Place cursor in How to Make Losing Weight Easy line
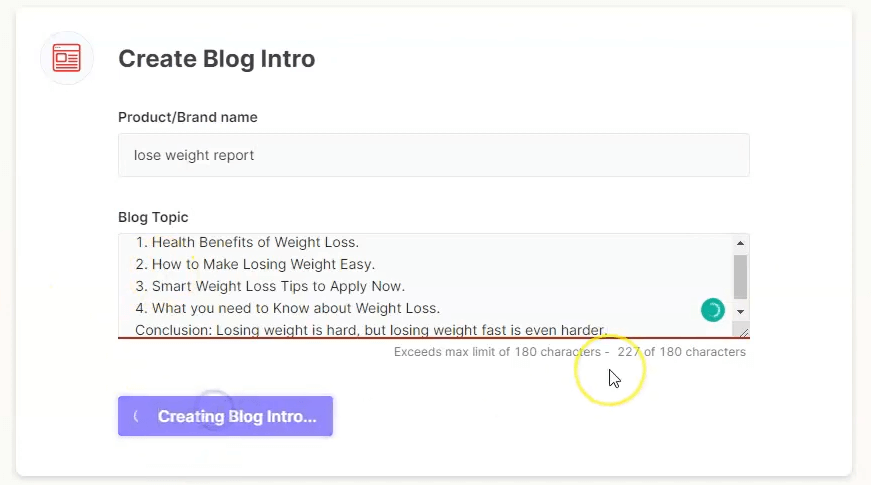This screenshot has width=871, height=485. [x=256, y=264]
